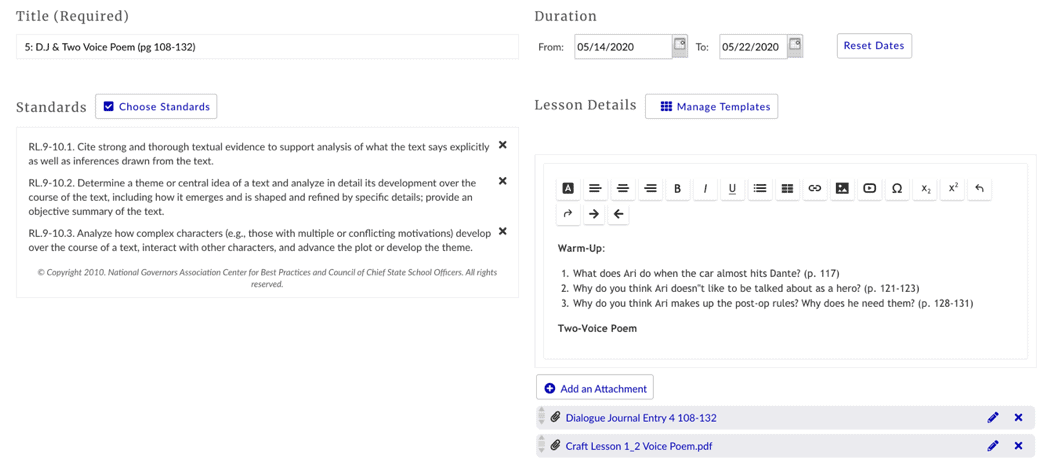Center align the lesson text
The width and height of the screenshot is (1059, 465).
(622, 188)
